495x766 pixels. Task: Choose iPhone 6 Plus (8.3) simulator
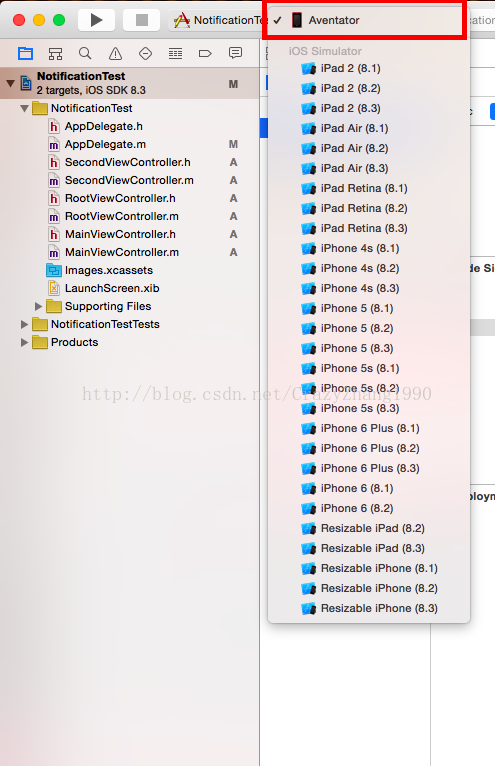pyautogui.click(x=369, y=468)
